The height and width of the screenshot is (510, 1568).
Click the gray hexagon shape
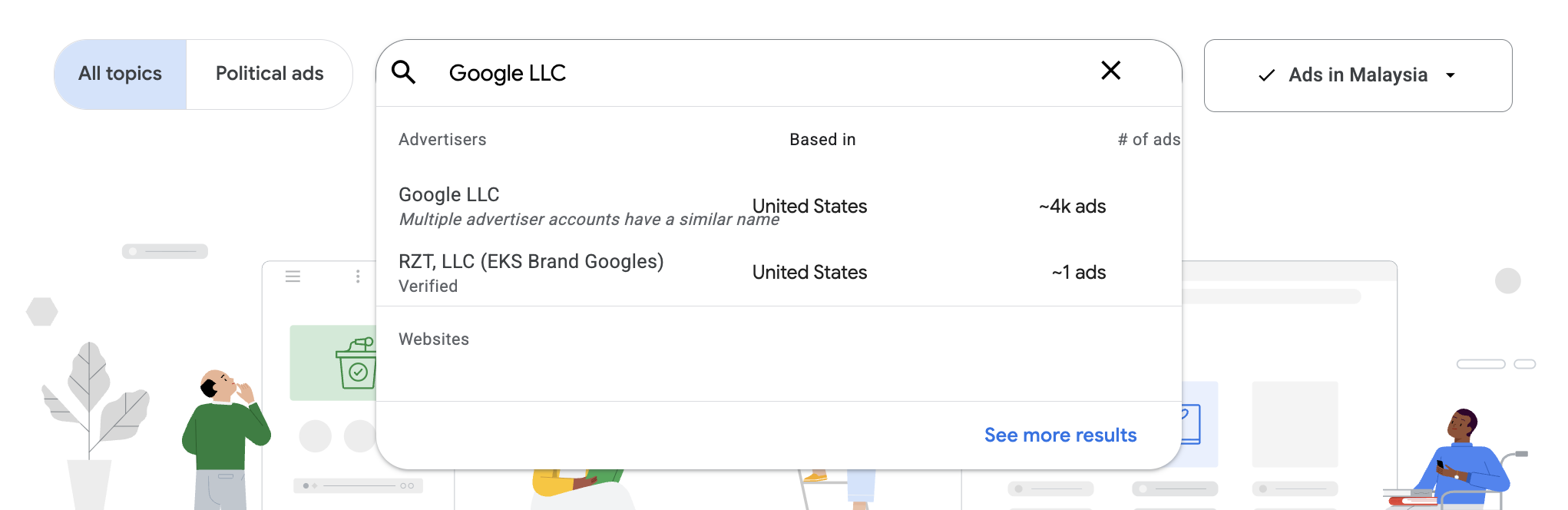tap(42, 312)
